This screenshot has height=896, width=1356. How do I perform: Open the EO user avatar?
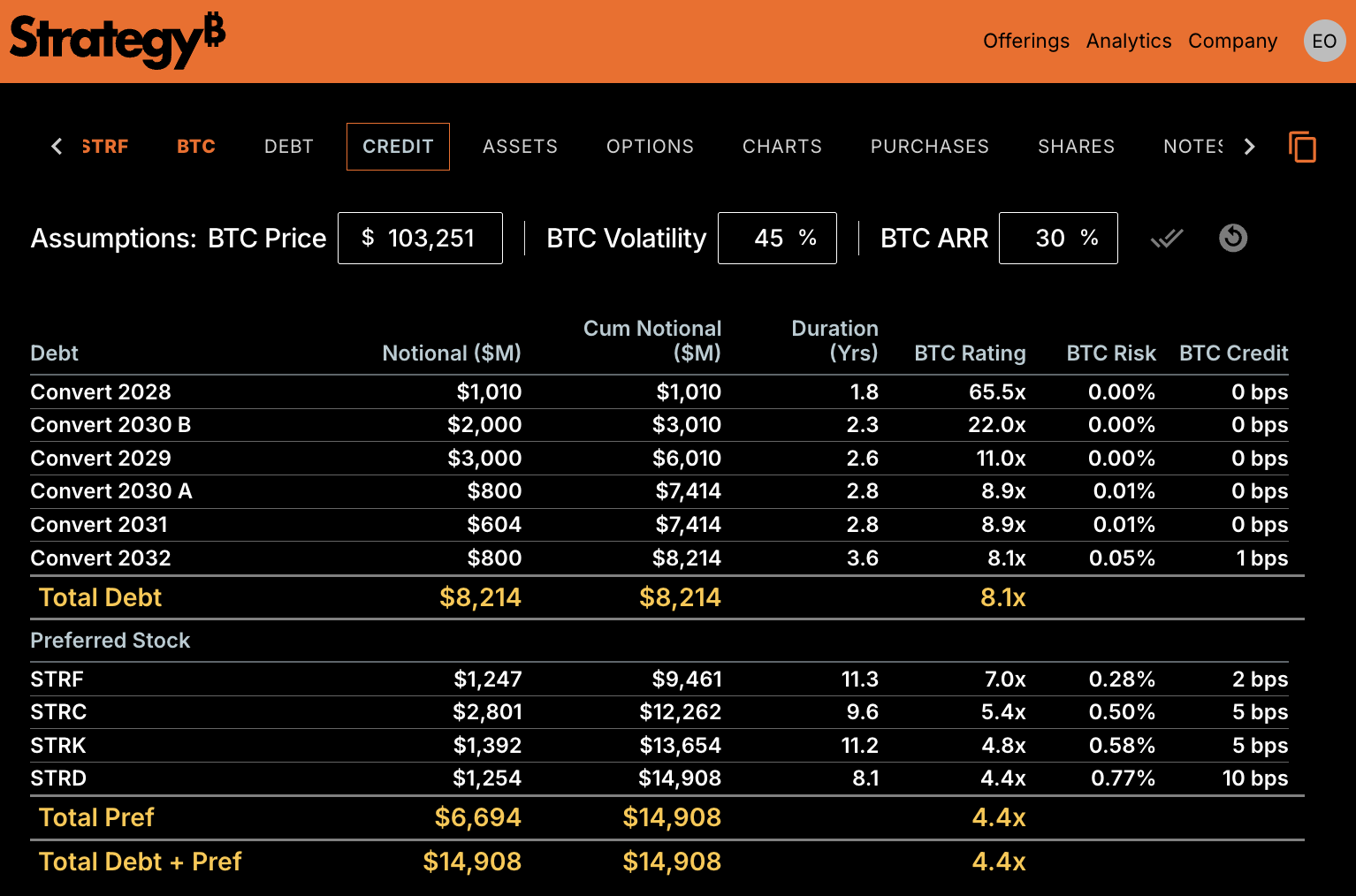coord(1324,41)
